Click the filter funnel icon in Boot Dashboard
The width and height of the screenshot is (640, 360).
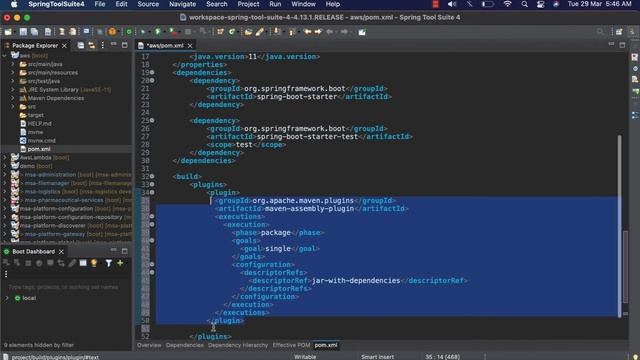click(x=108, y=263)
